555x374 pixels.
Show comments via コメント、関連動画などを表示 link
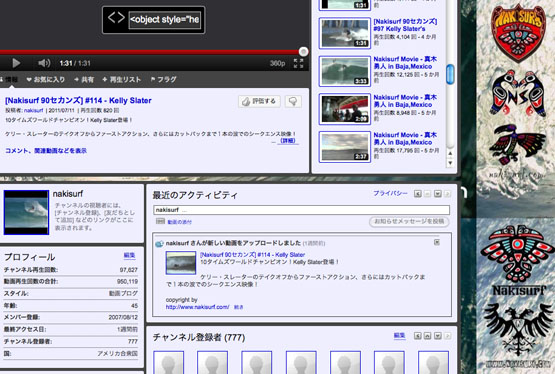[46, 151]
